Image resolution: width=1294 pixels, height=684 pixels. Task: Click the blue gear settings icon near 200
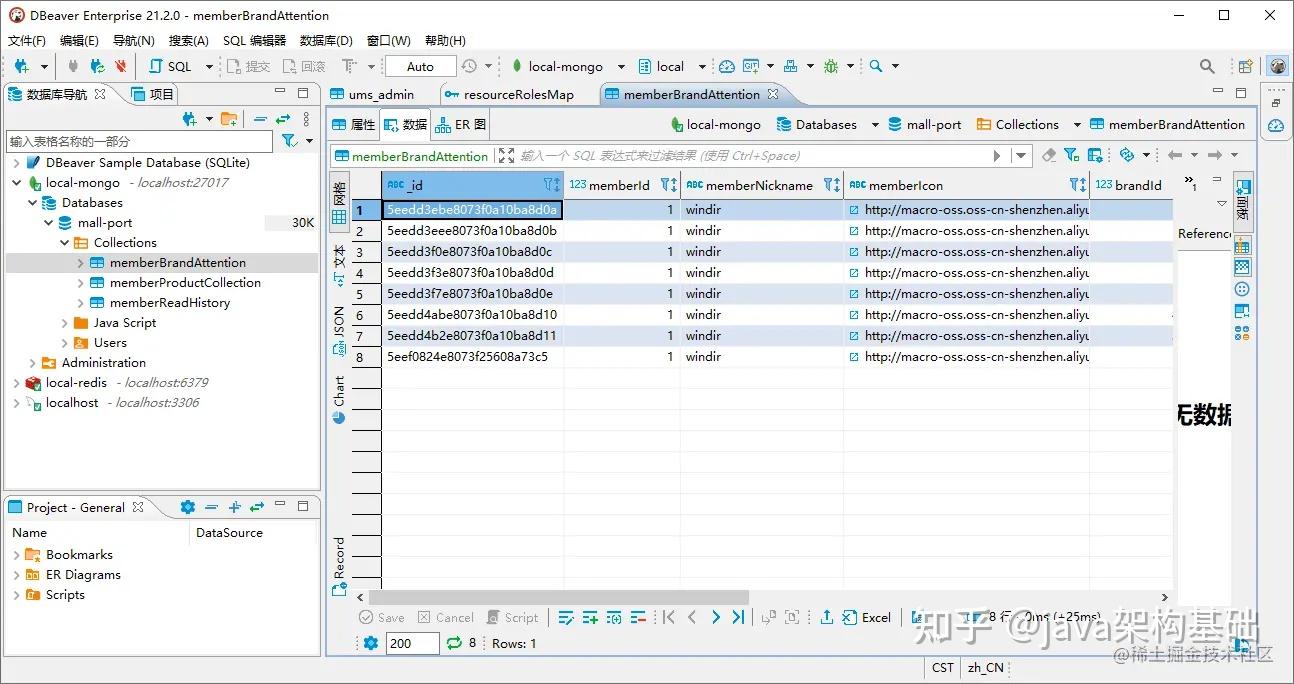(371, 643)
